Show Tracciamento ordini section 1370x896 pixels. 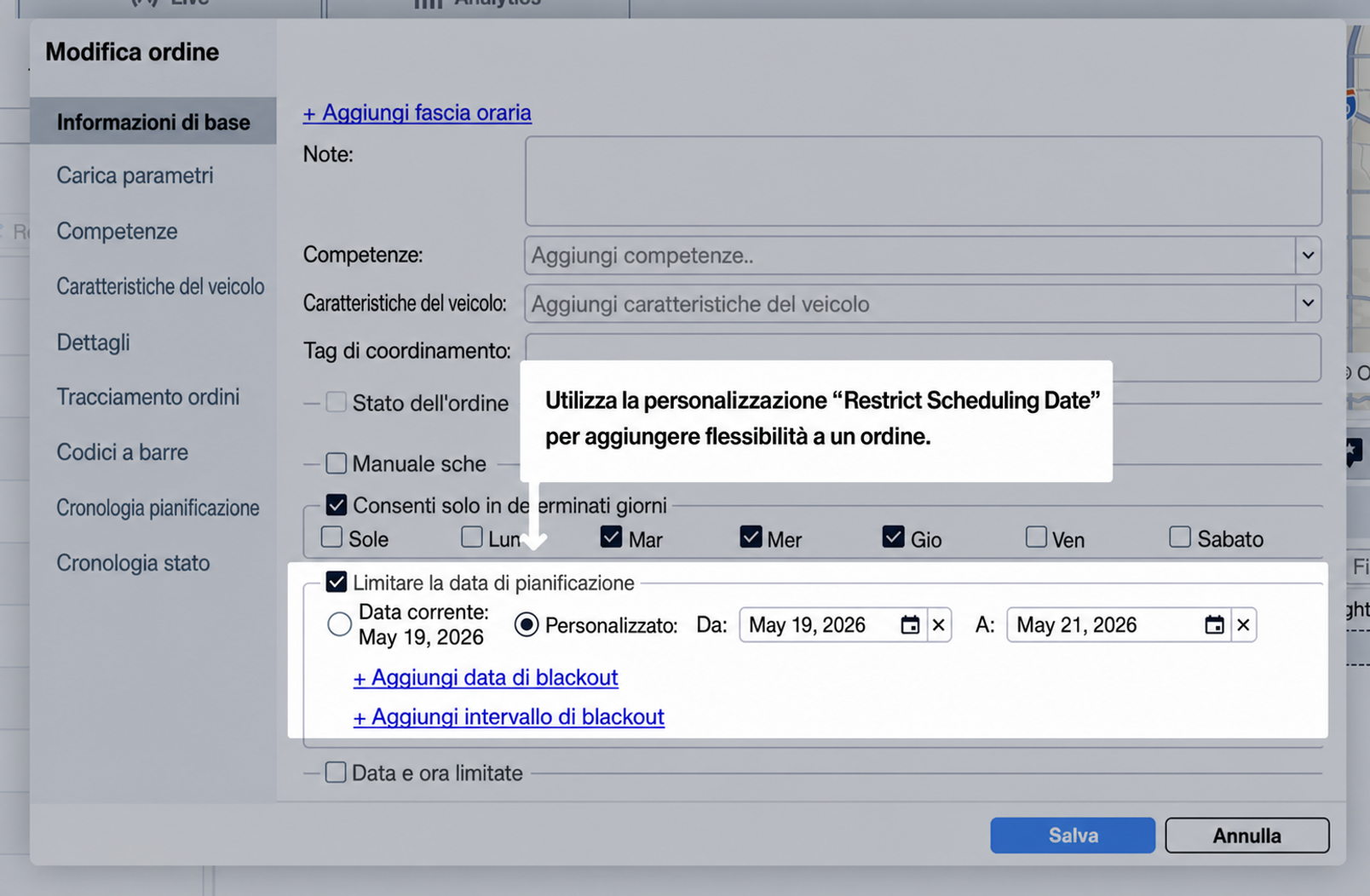[x=147, y=397]
